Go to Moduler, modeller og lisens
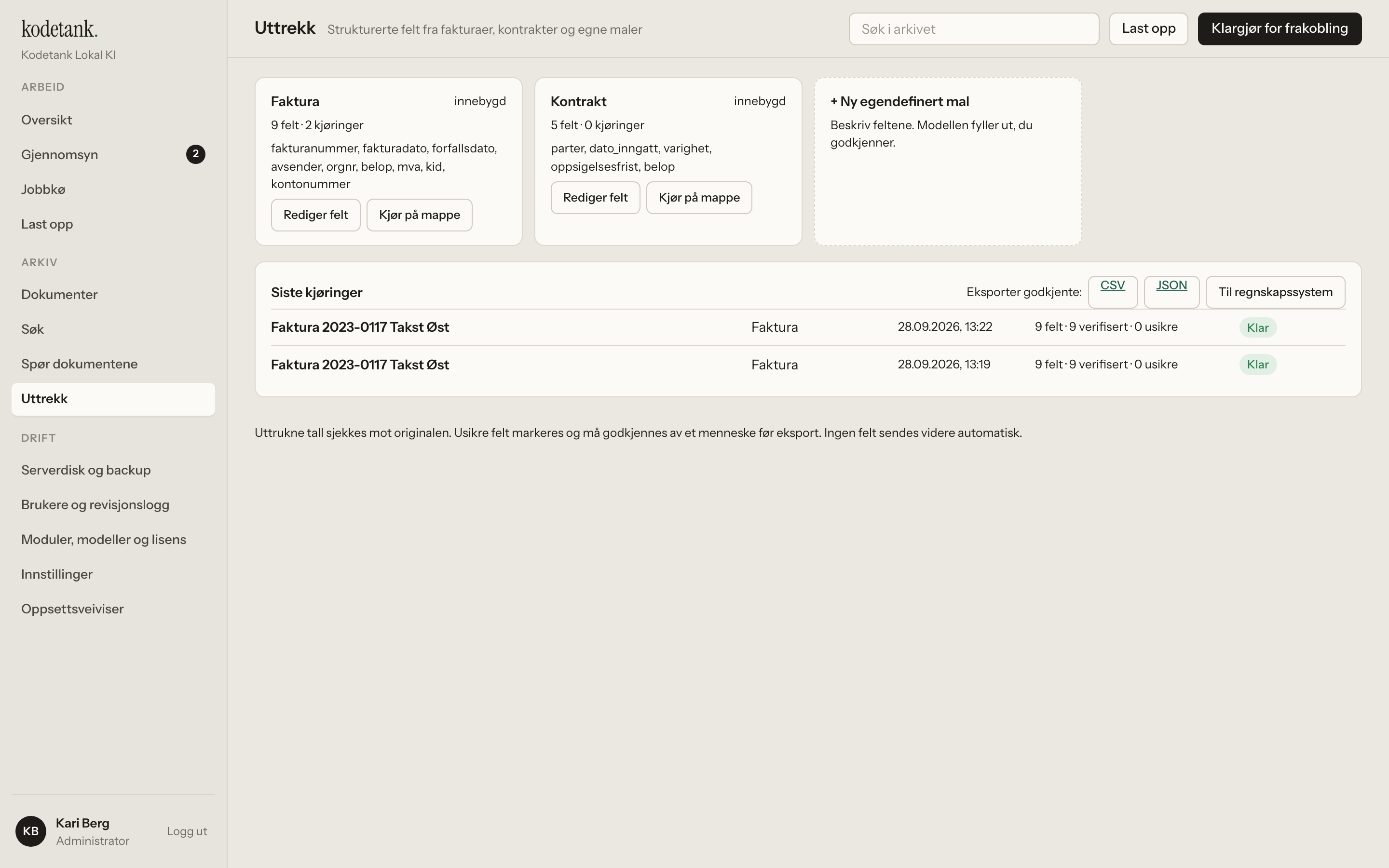Screen dimensions: 1389x868 coord(113,540)
